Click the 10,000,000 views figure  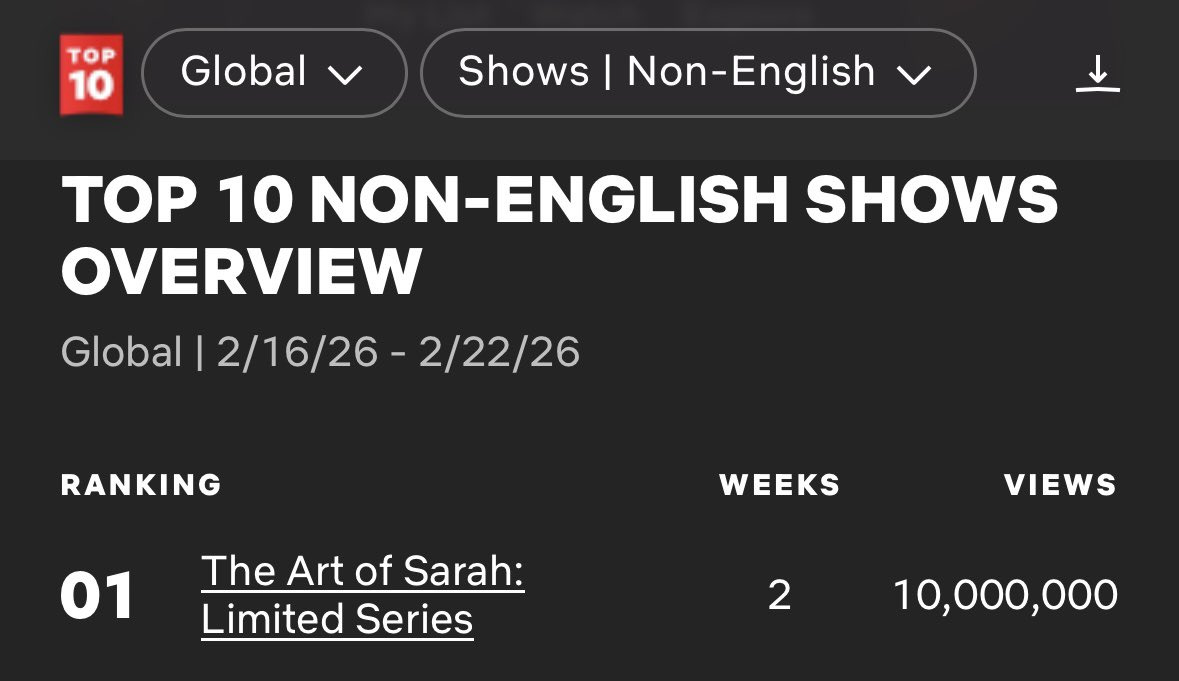[1004, 596]
